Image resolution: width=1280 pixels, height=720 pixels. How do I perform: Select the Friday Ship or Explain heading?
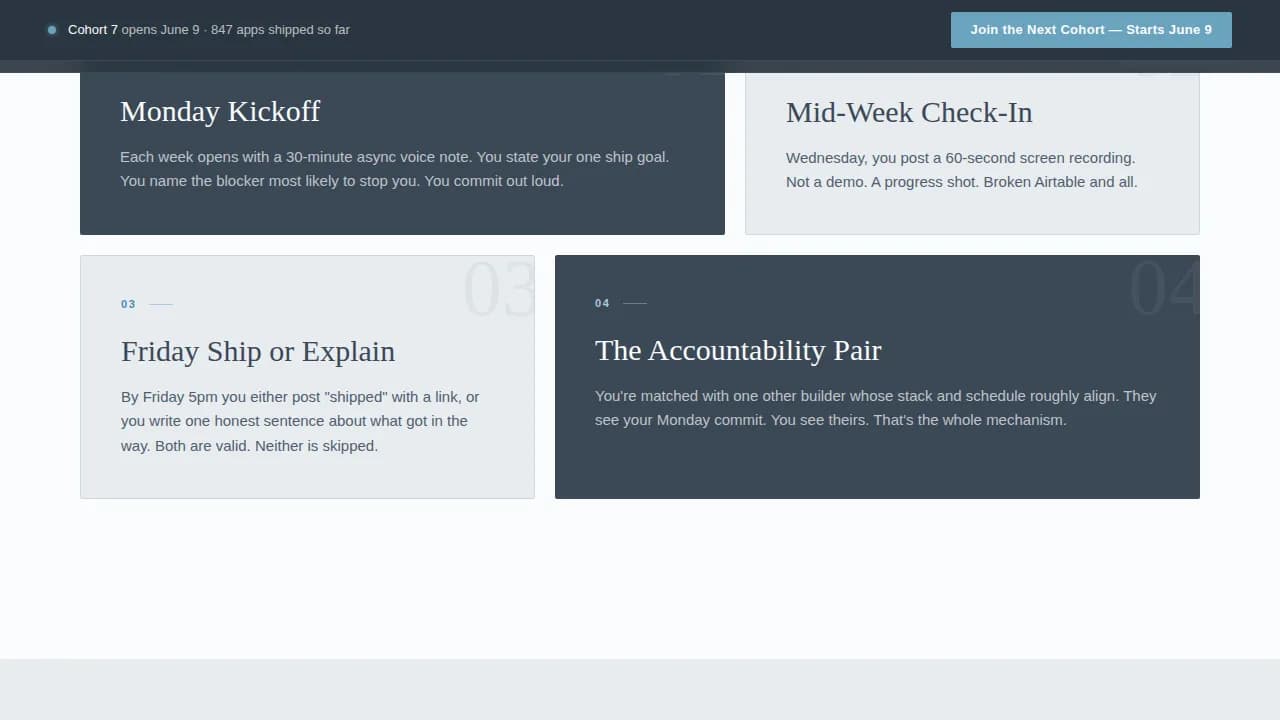[258, 351]
